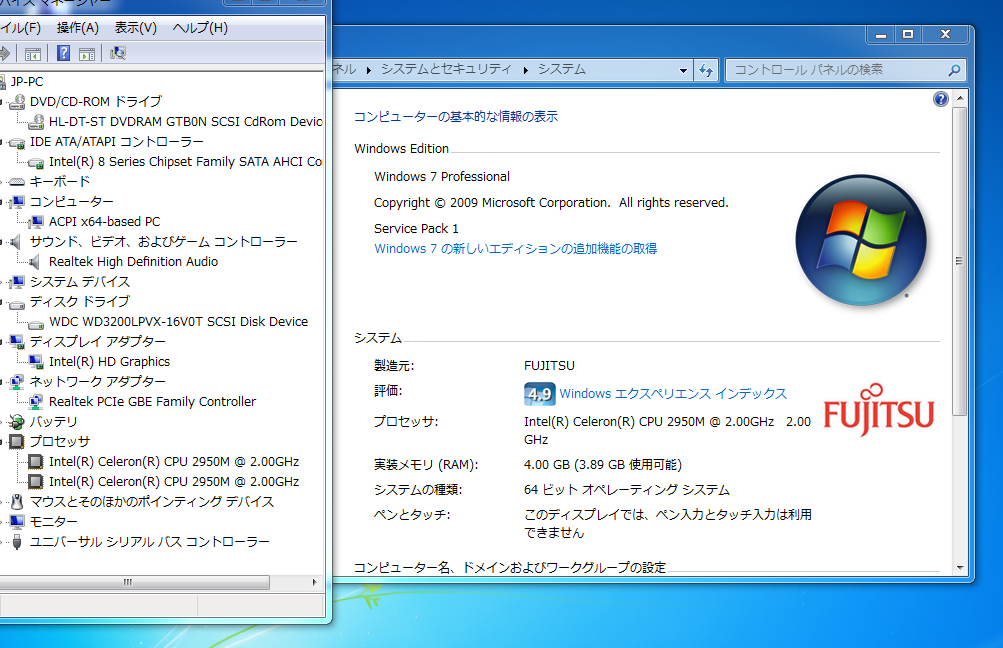Screen dimensions: 1003x648
Task: Click the コンピューター category icon
Action: coord(17,202)
